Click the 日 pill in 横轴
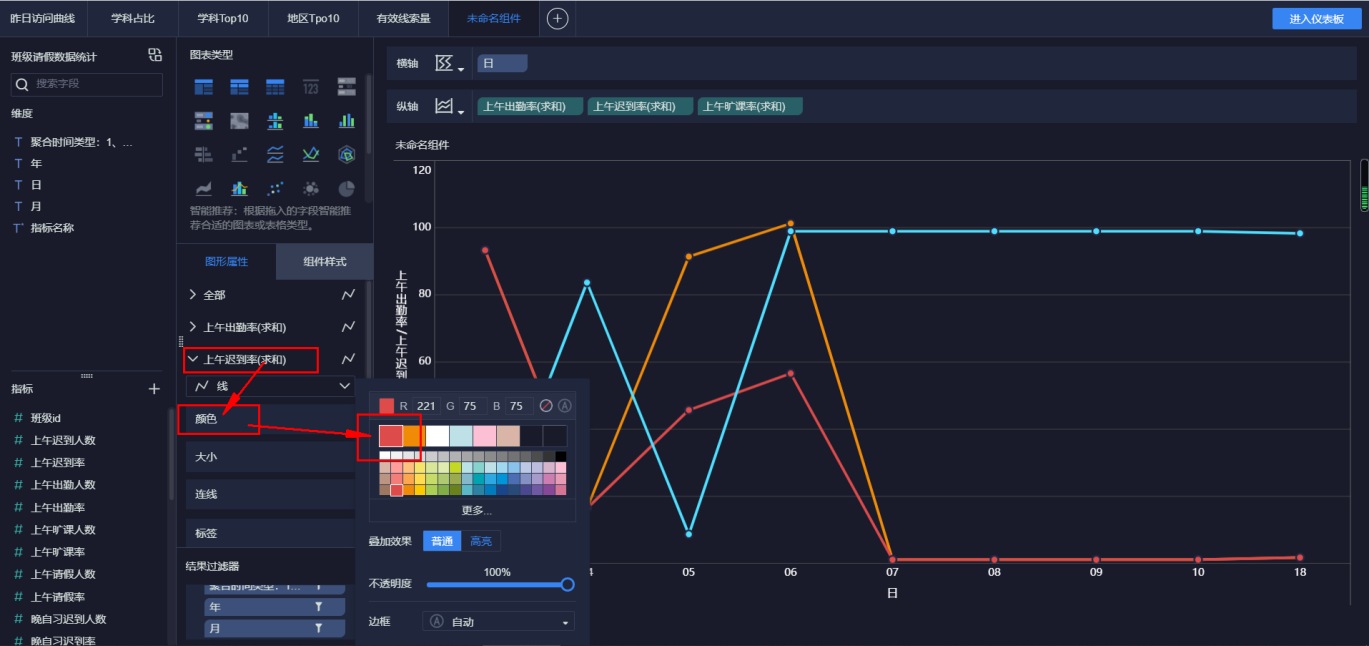 coord(502,63)
